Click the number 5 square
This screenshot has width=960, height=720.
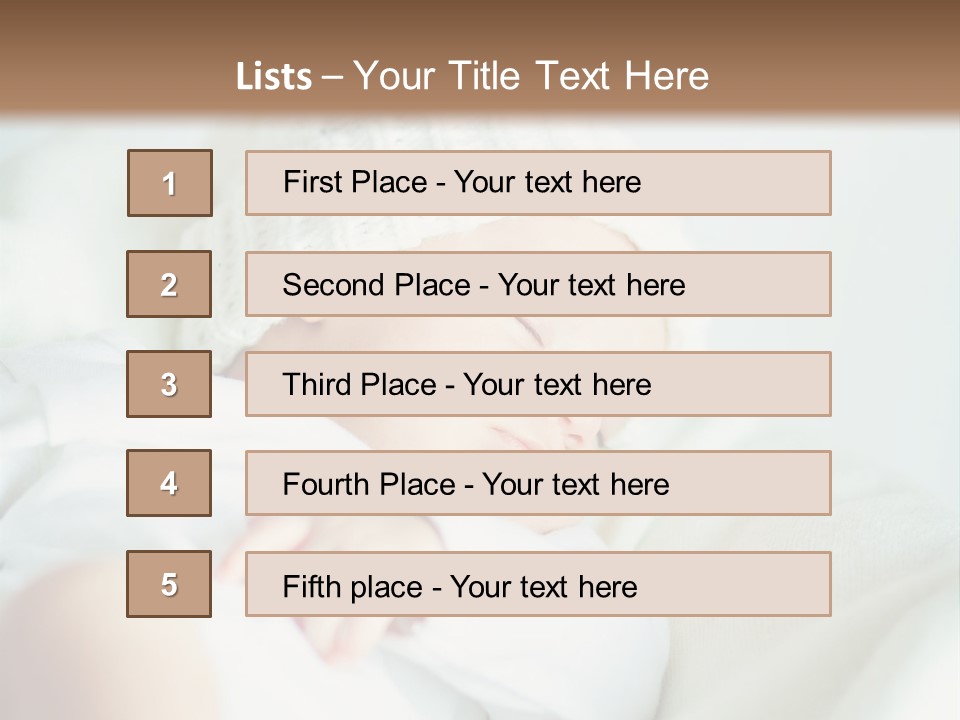[x=169, y=584]
